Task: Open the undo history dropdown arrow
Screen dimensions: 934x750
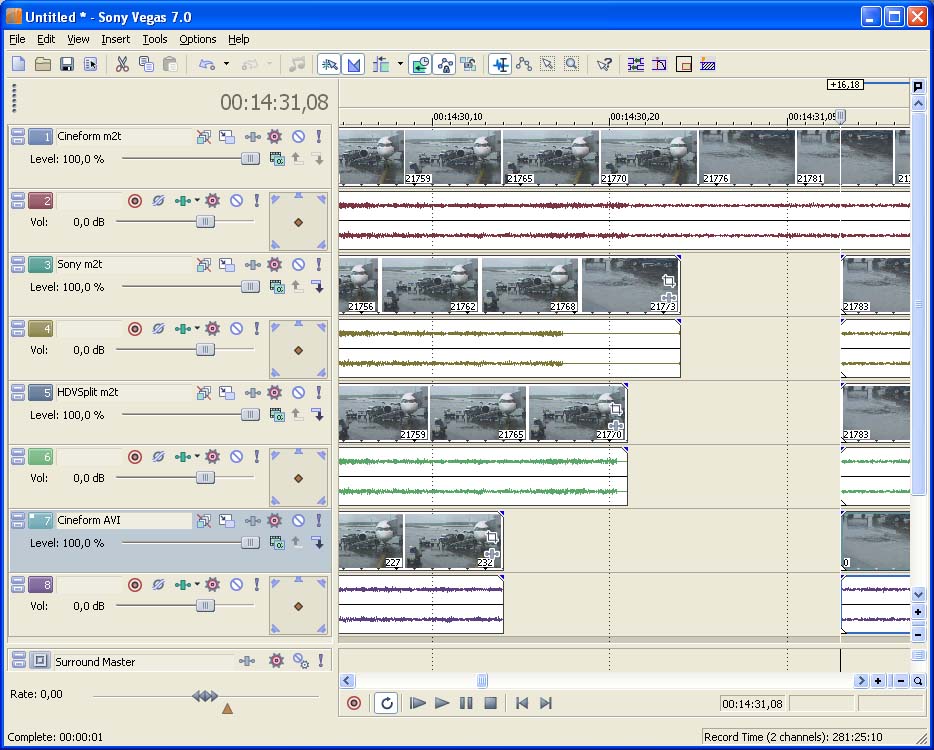Action: [x=226, y=64]
